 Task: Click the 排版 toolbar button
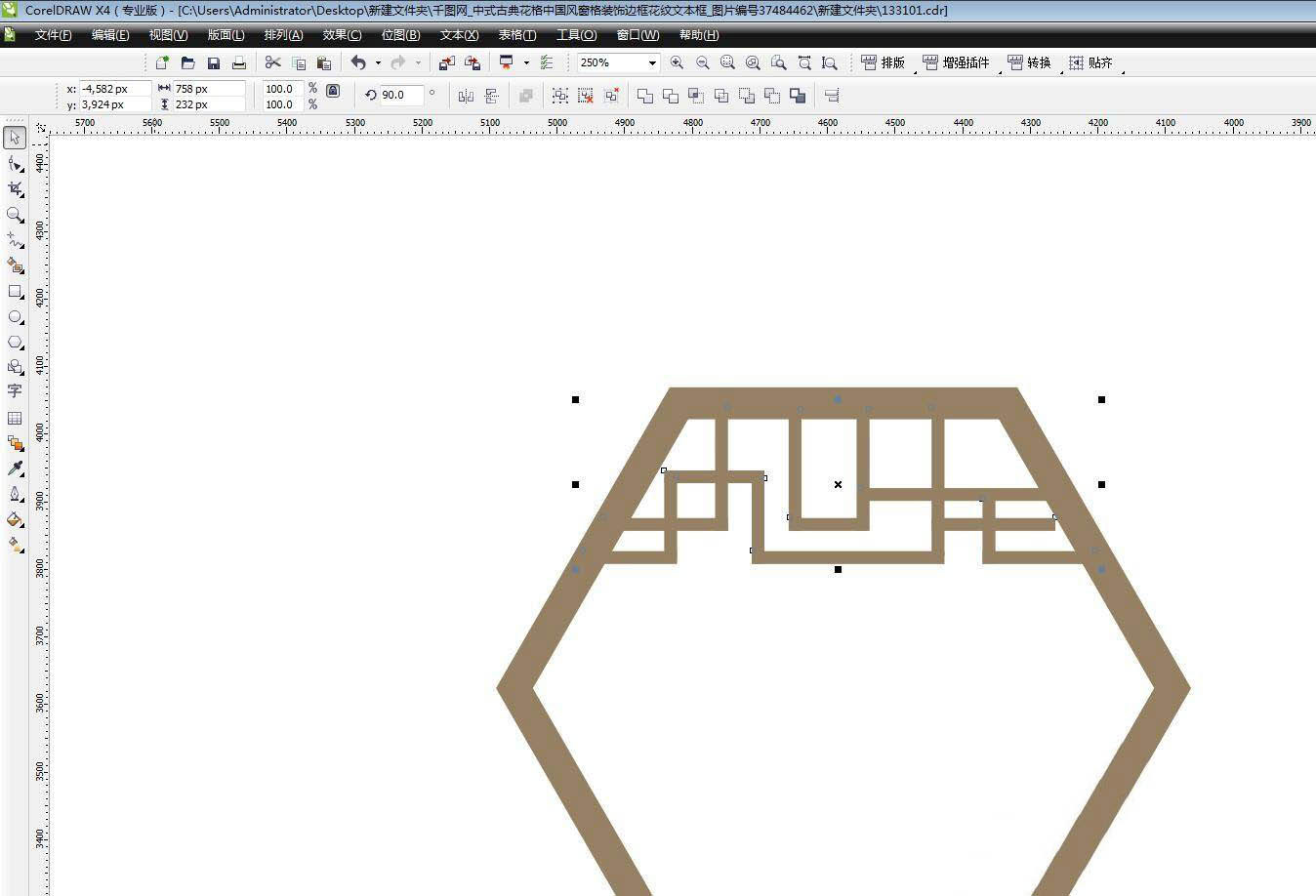883,62
